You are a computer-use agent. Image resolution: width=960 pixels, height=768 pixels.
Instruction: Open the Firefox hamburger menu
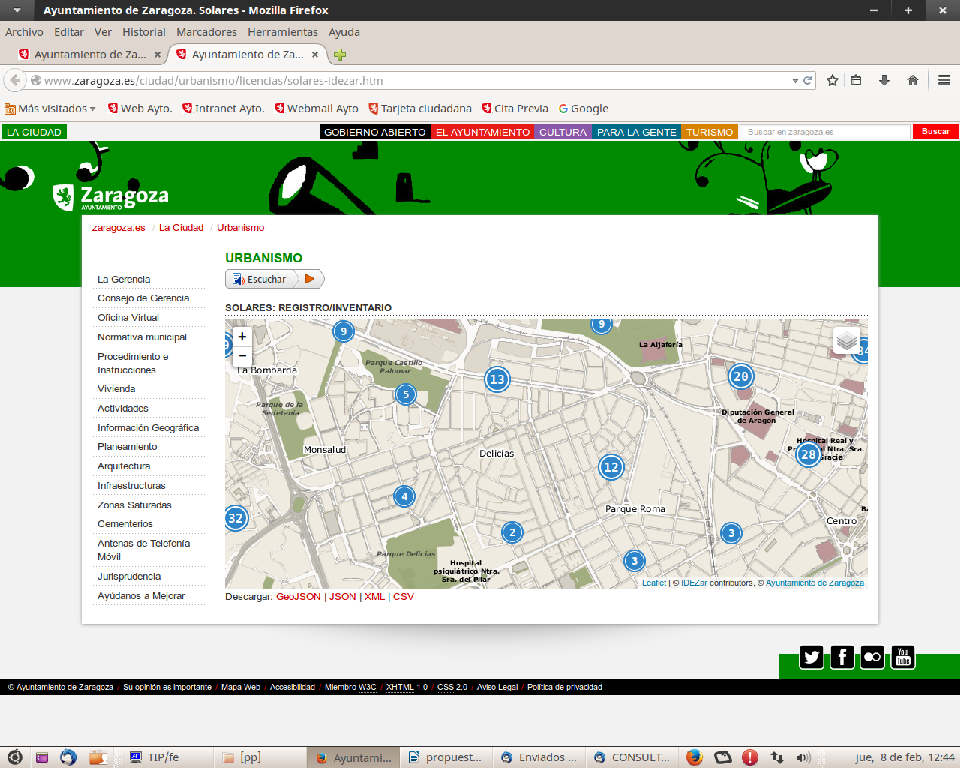(944, 81)
